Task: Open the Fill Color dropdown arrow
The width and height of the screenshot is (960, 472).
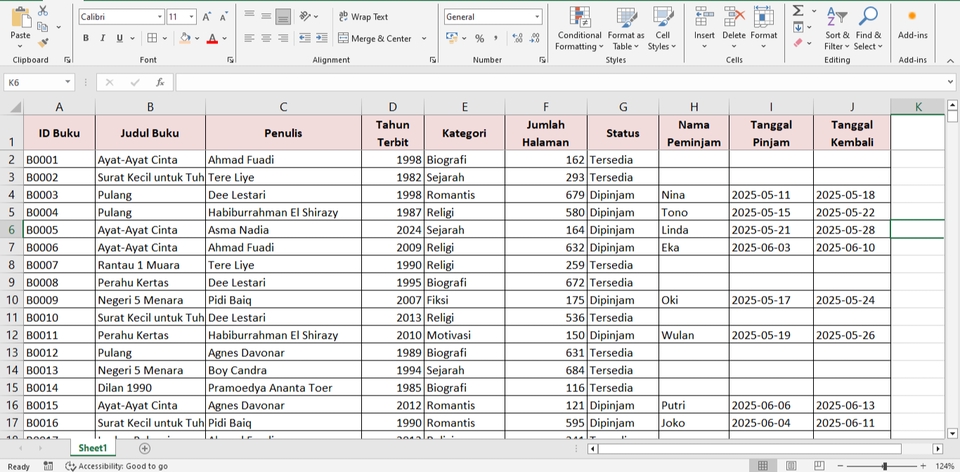Action: (x=197, y=38)
